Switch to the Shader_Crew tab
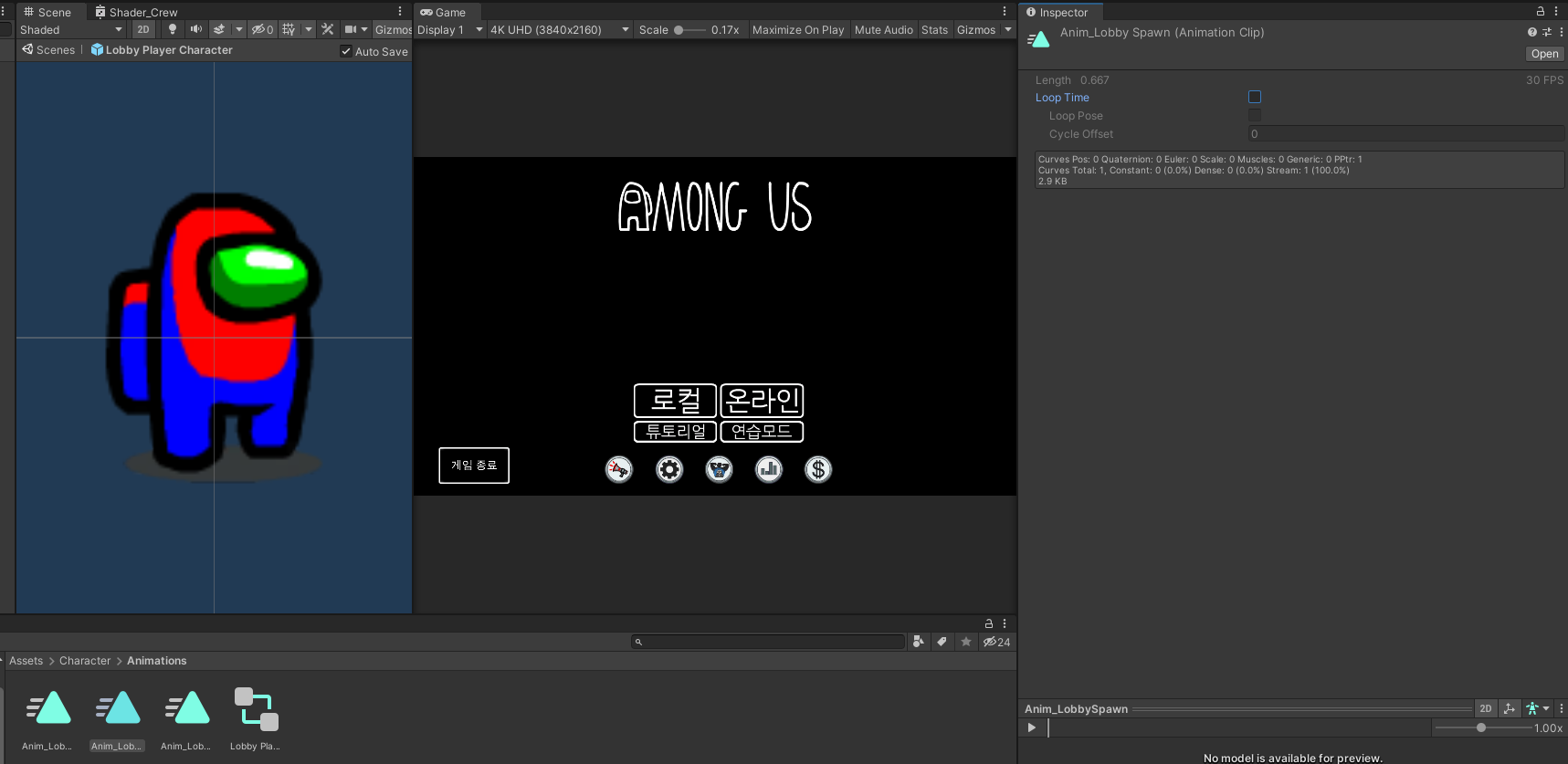 click(137, 12)
